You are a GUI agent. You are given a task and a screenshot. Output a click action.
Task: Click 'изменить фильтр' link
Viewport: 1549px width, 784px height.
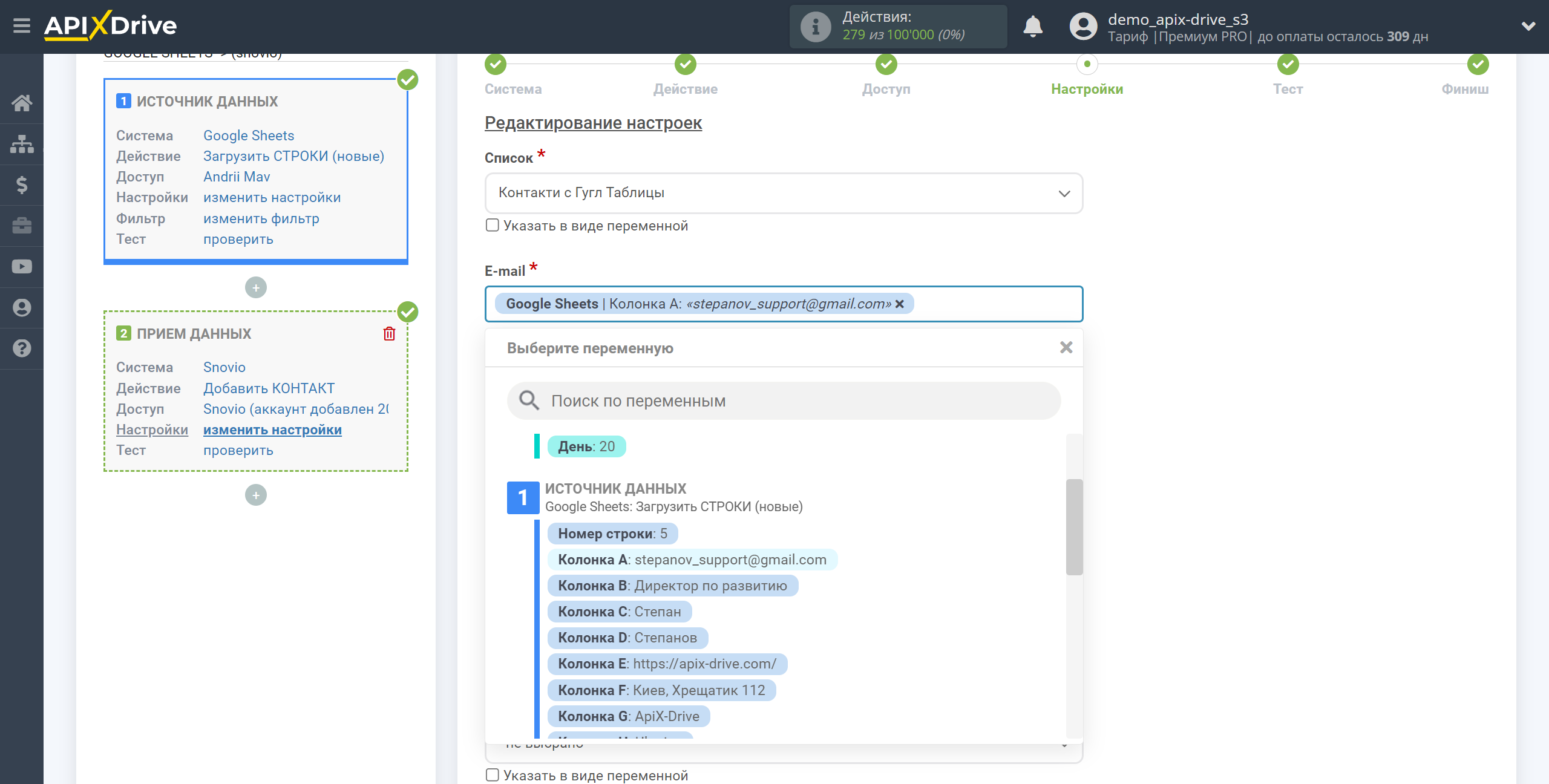[x=261, y=218]
